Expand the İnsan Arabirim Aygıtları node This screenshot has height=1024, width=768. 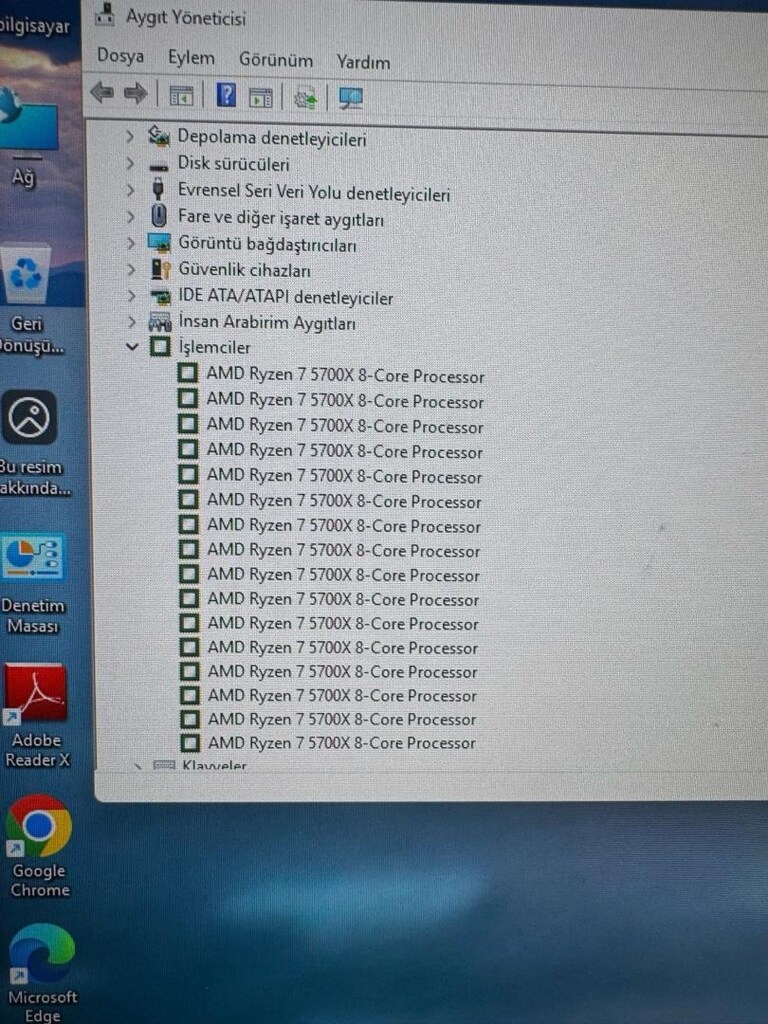tap(132, 322)
